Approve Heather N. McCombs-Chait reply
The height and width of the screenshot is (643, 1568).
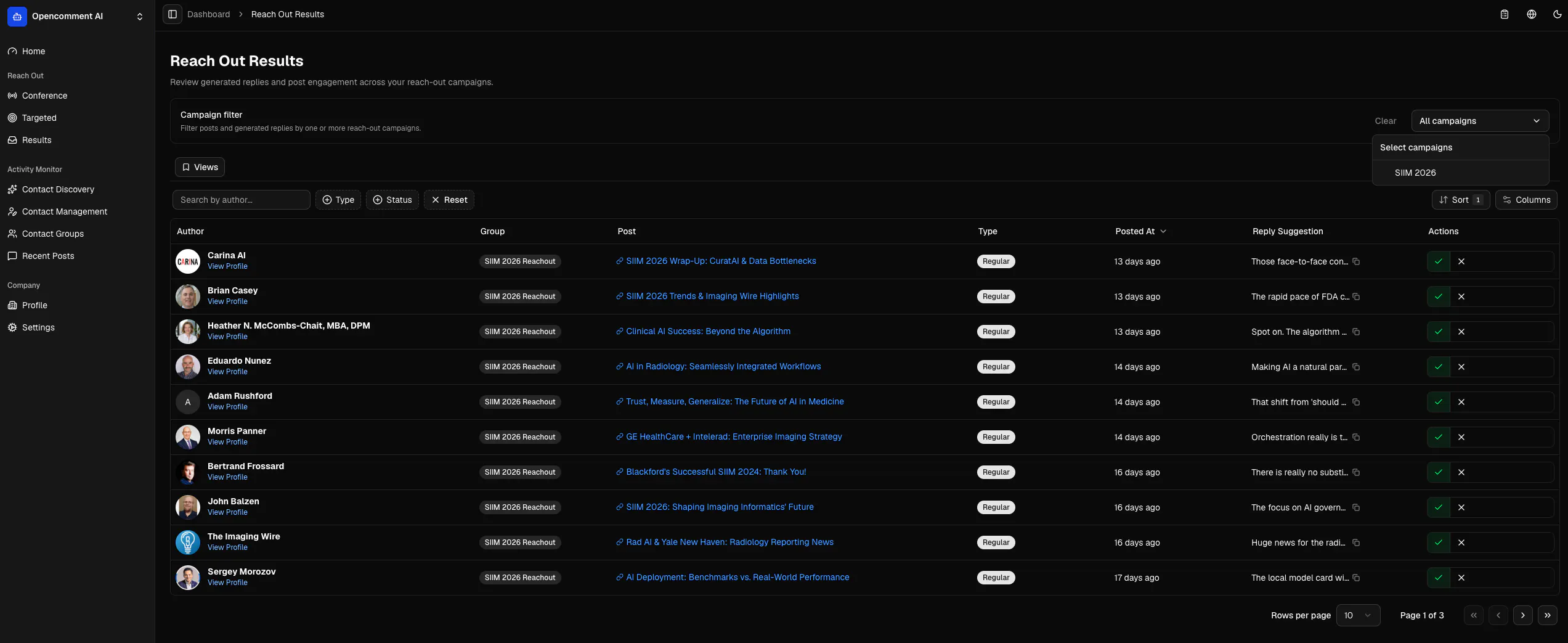coord(1439,332)
